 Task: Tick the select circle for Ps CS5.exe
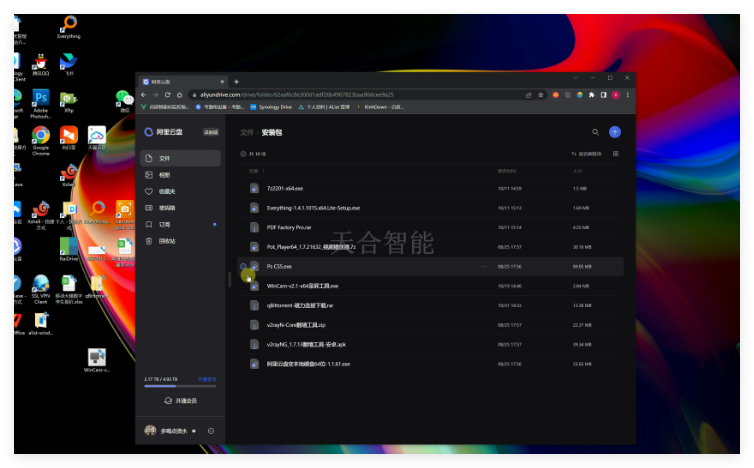[x=243, y=266]
